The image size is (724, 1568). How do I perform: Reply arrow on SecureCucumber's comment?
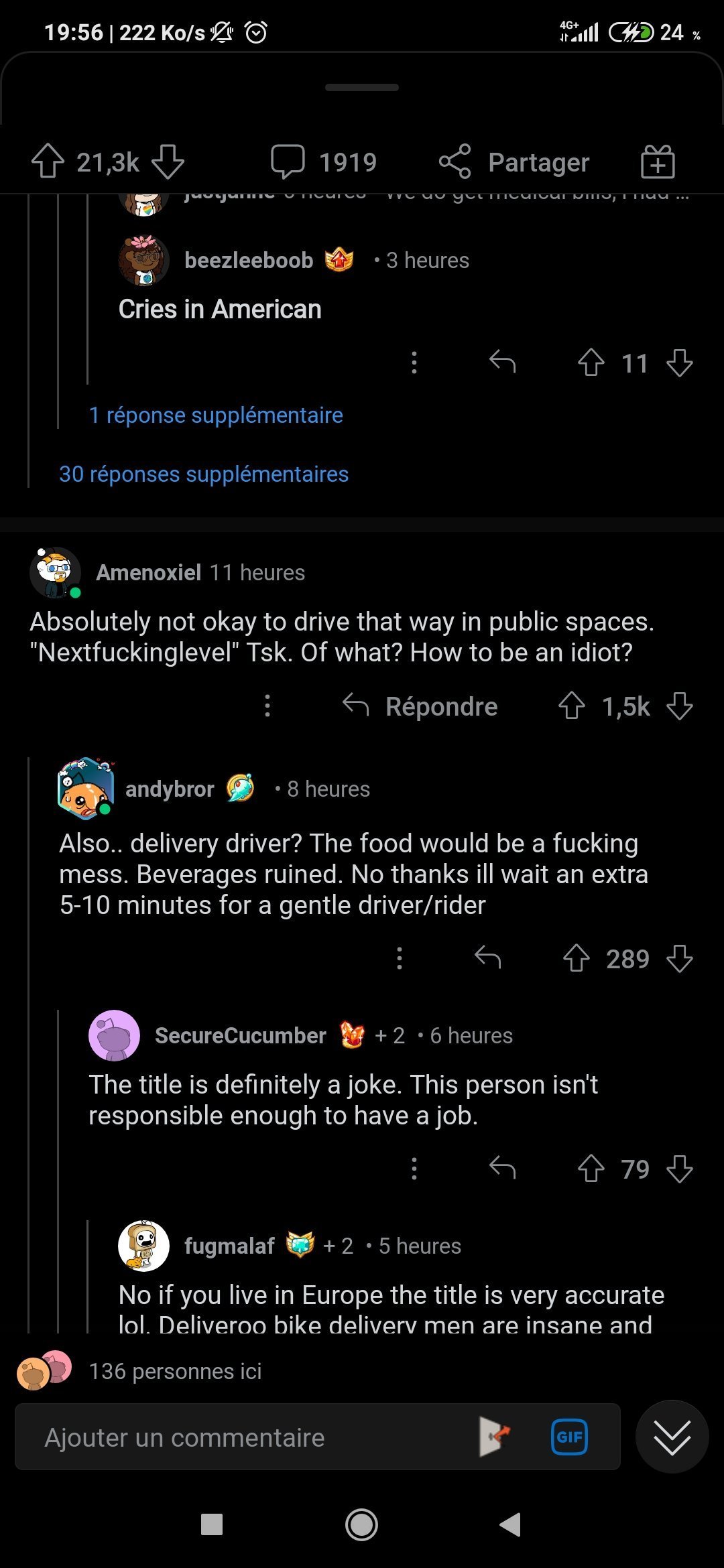(x=502, y=1169)
